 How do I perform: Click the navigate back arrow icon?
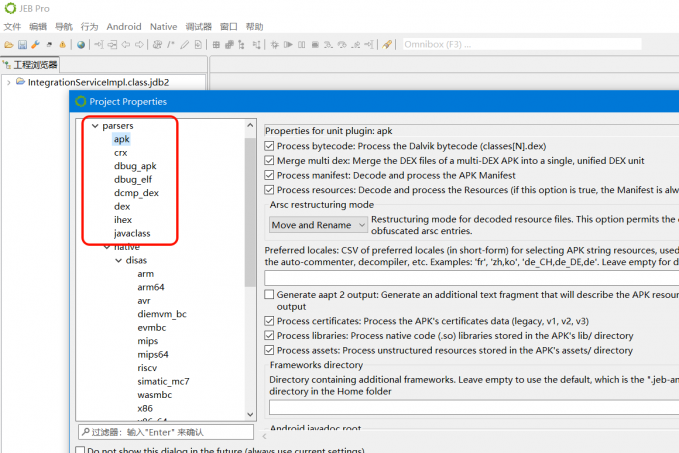pos(127,45)
